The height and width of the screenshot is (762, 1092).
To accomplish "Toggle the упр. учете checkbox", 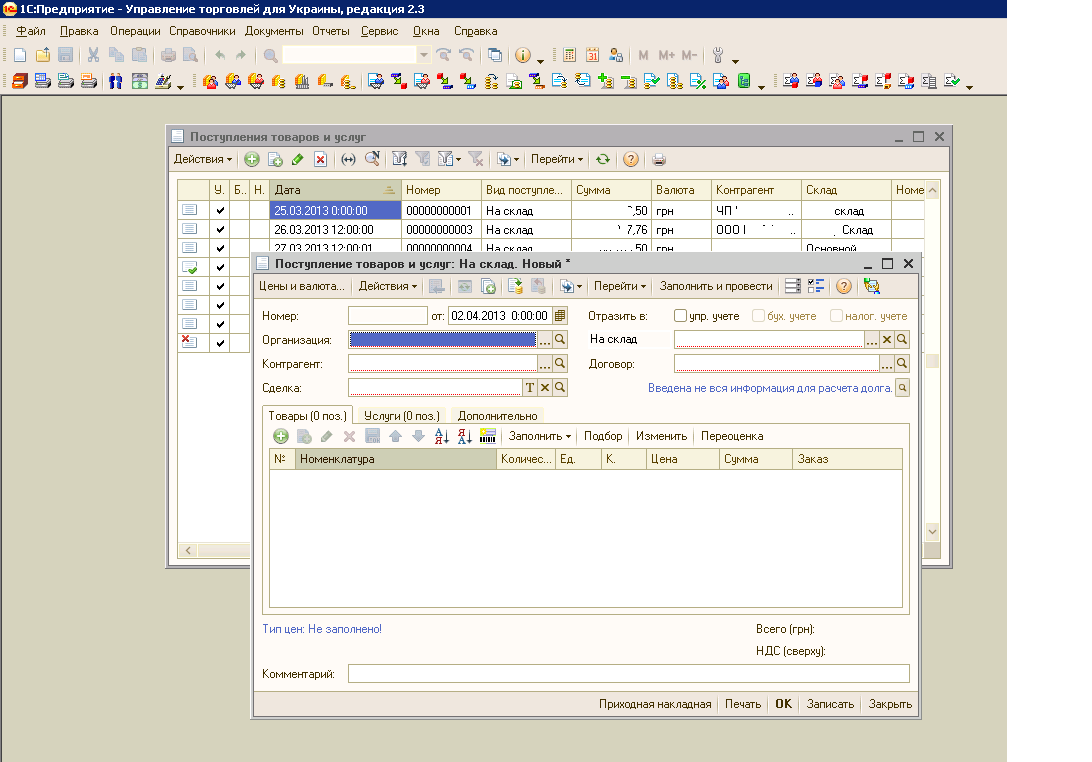I will point(680,316).
